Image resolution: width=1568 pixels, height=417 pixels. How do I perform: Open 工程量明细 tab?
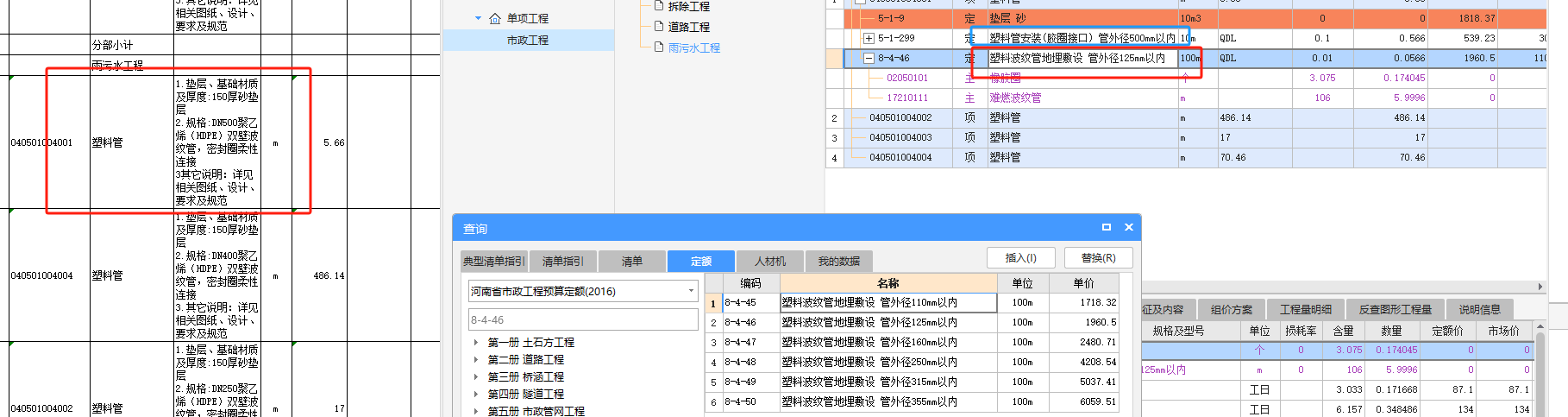(1305, 309)
